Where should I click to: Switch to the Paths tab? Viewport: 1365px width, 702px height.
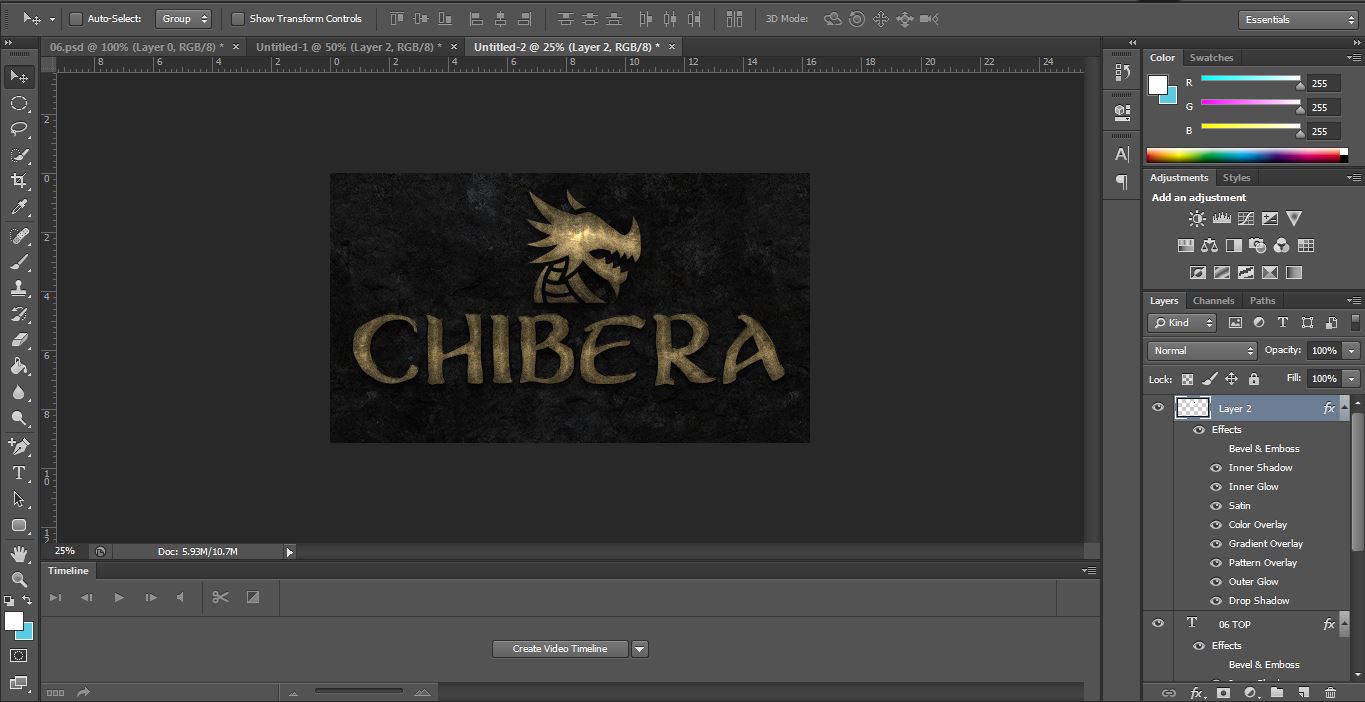pyautogui.click(x=1262, y=300)
